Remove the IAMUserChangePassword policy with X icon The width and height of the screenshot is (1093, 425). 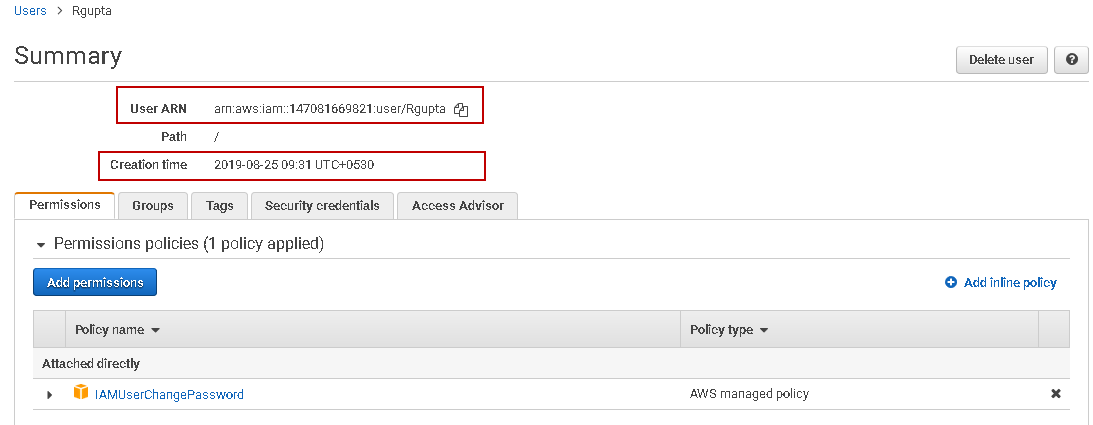coord(1055,394)
